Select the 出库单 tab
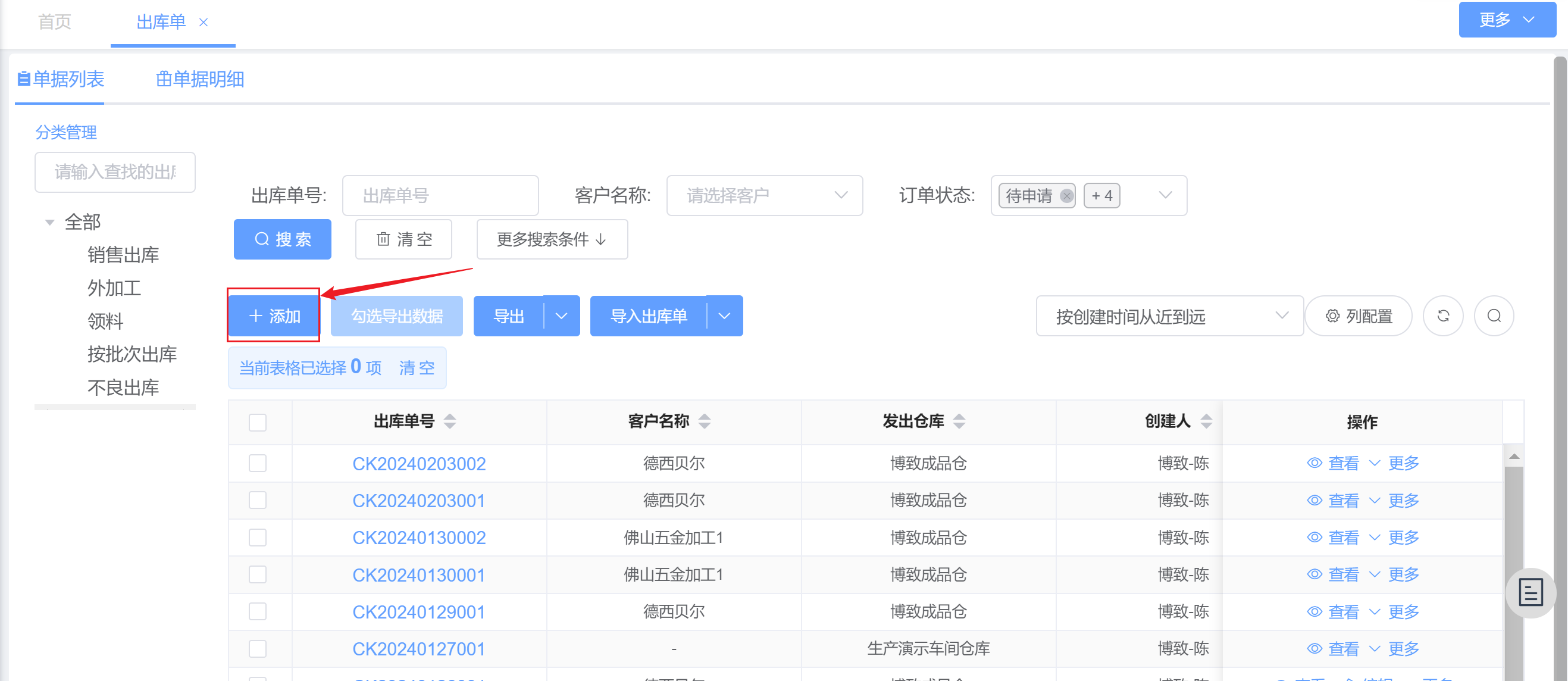 click(x=161, y=22)
